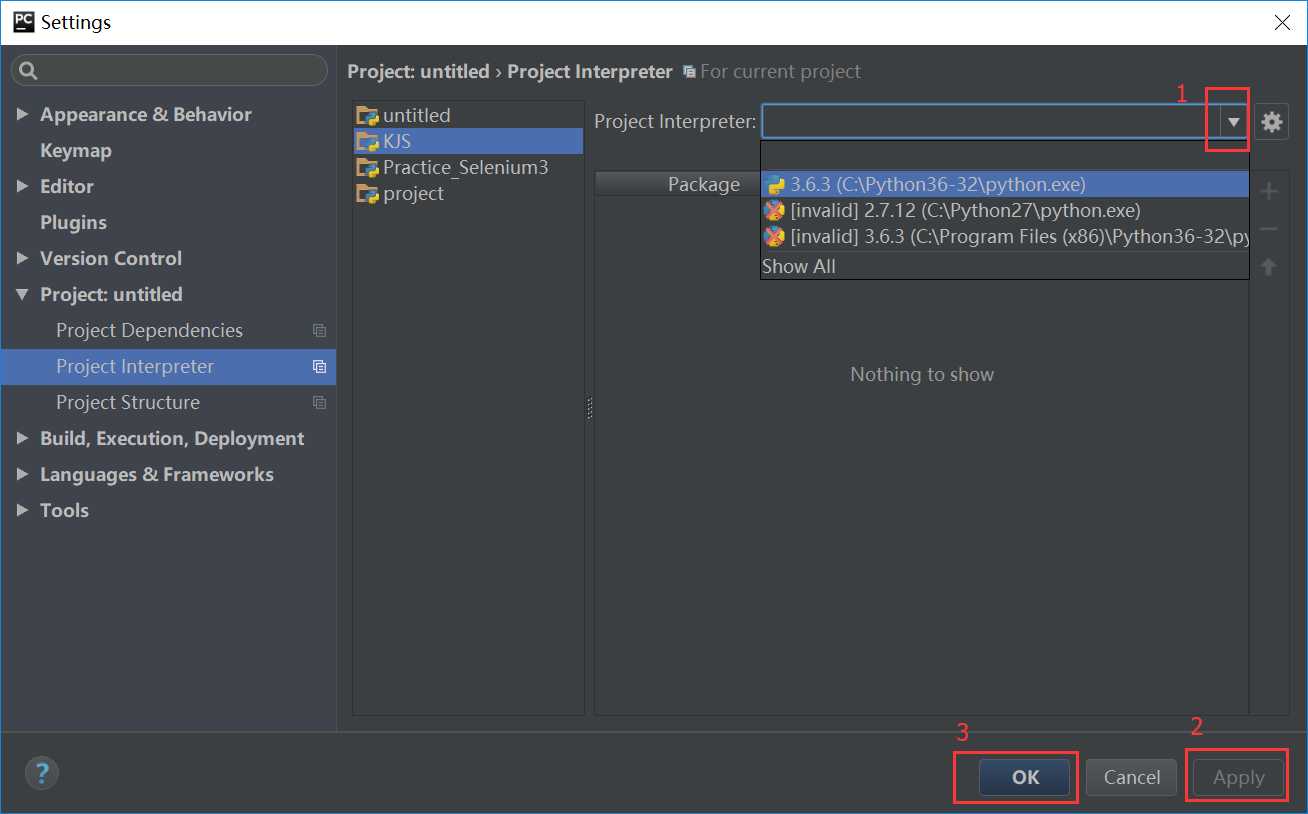Expand Build, Execution, Deployment section
This screenshot has height=814, width=1308.
[22, 439]
